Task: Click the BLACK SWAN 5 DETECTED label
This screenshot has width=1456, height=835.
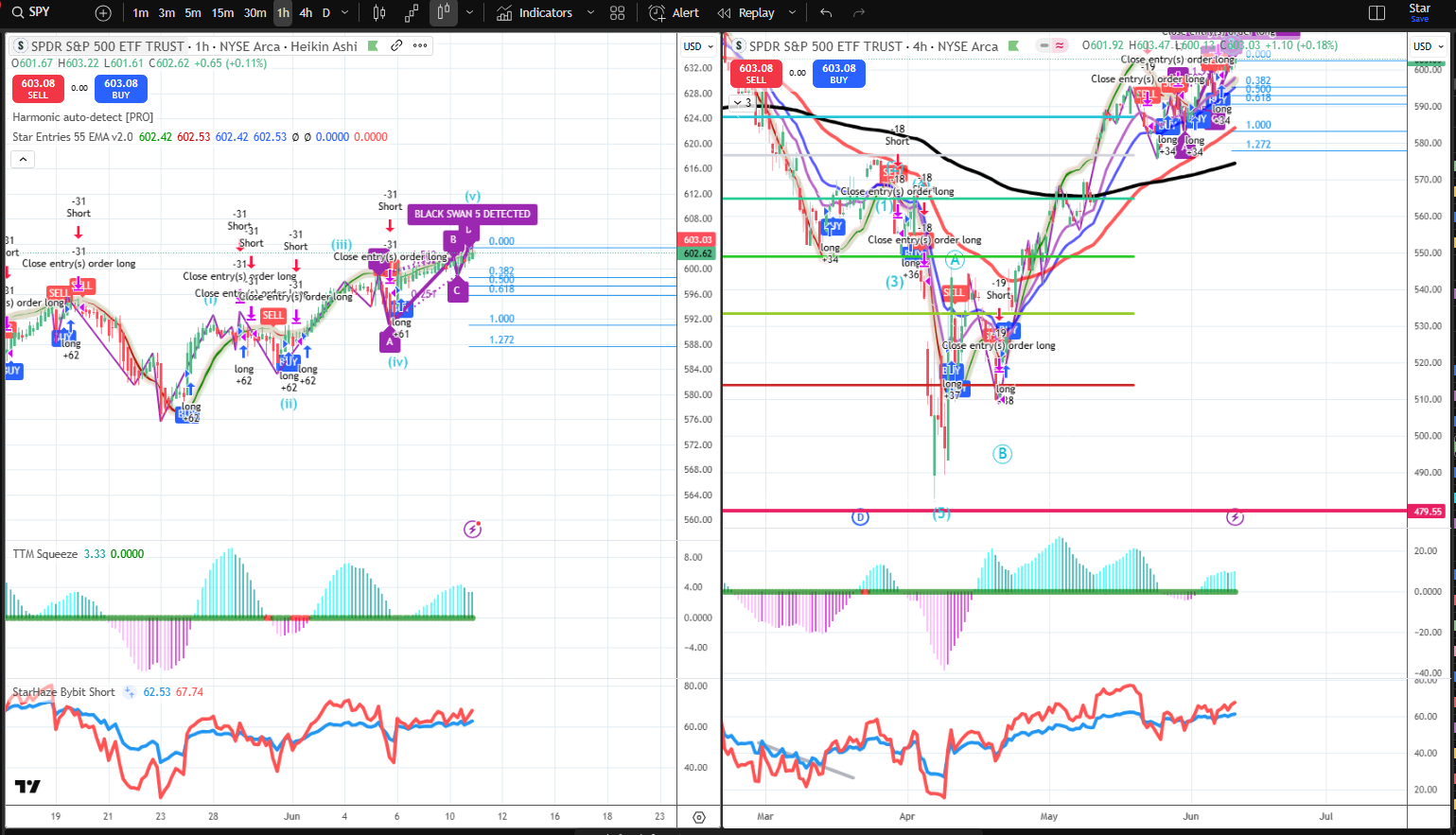Action: click(472, 214)
